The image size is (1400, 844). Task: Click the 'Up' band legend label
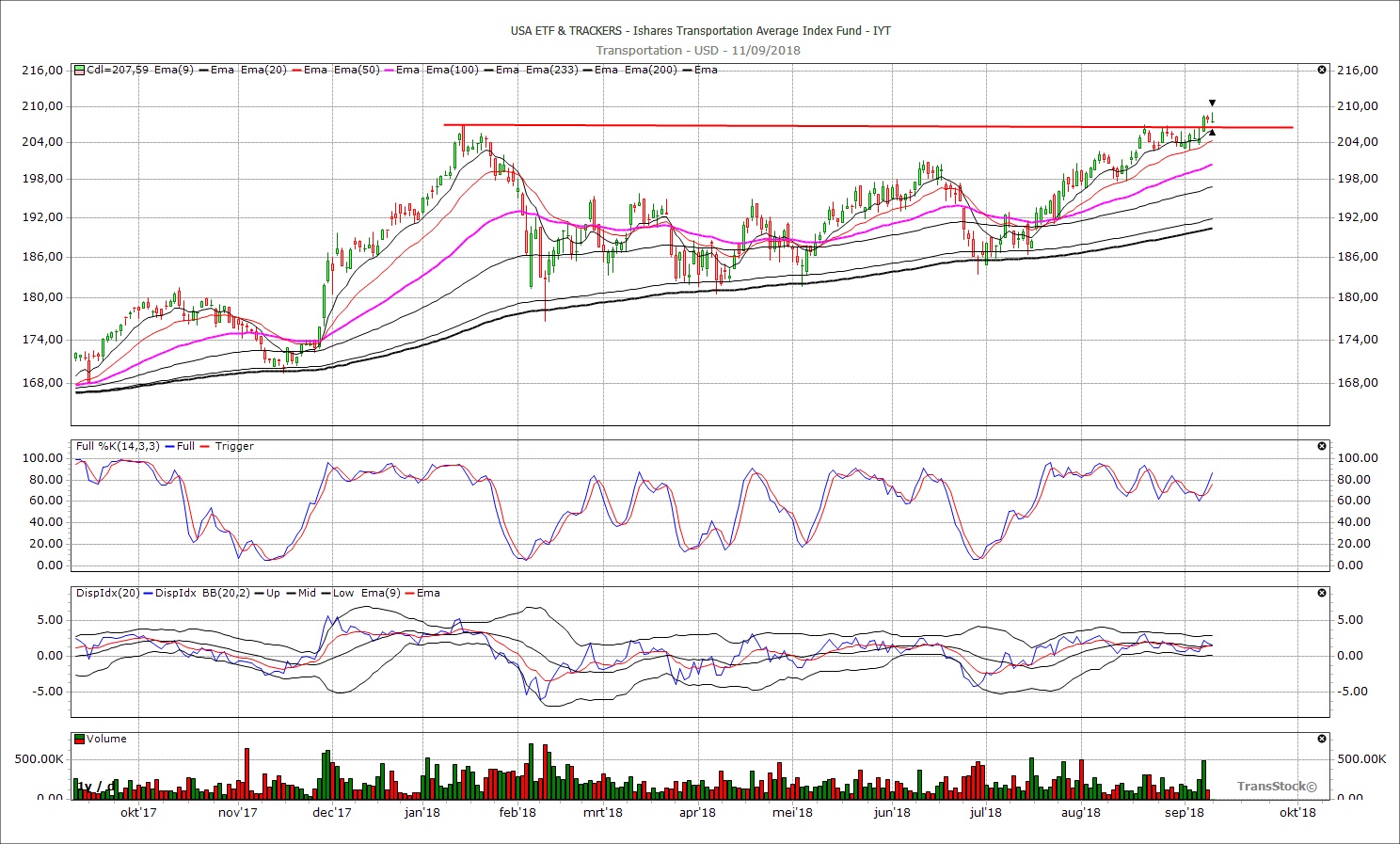pos(273,593)
